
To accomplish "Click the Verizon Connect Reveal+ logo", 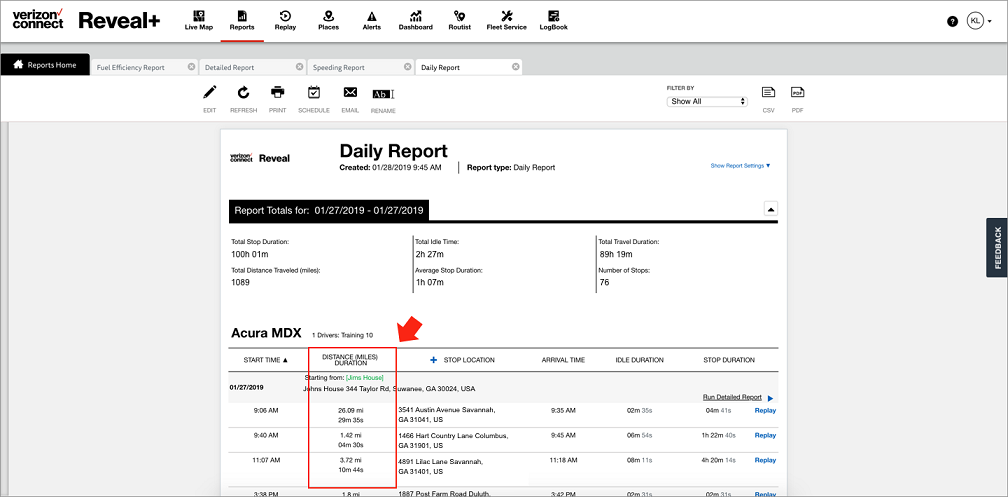I will point(86,20).
